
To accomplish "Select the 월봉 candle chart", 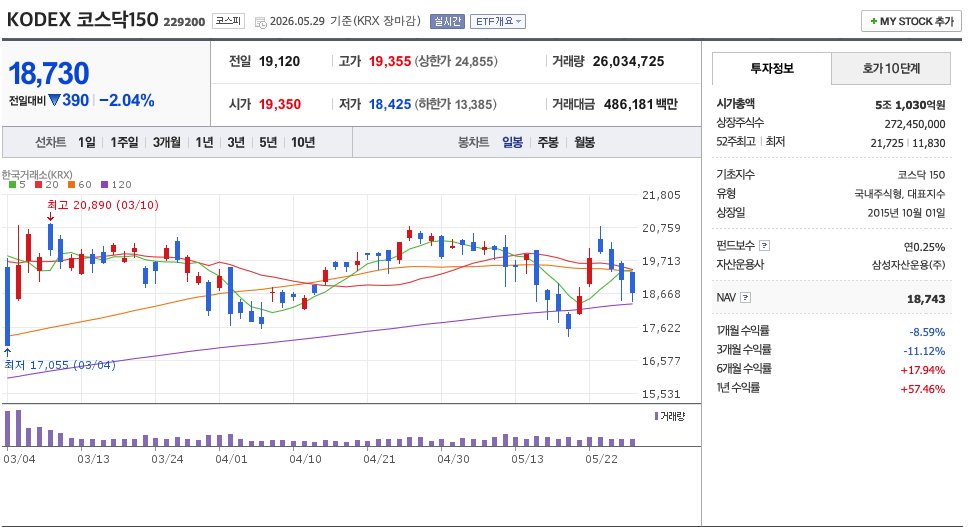I will pyautogui.click(x=585, y=142).
